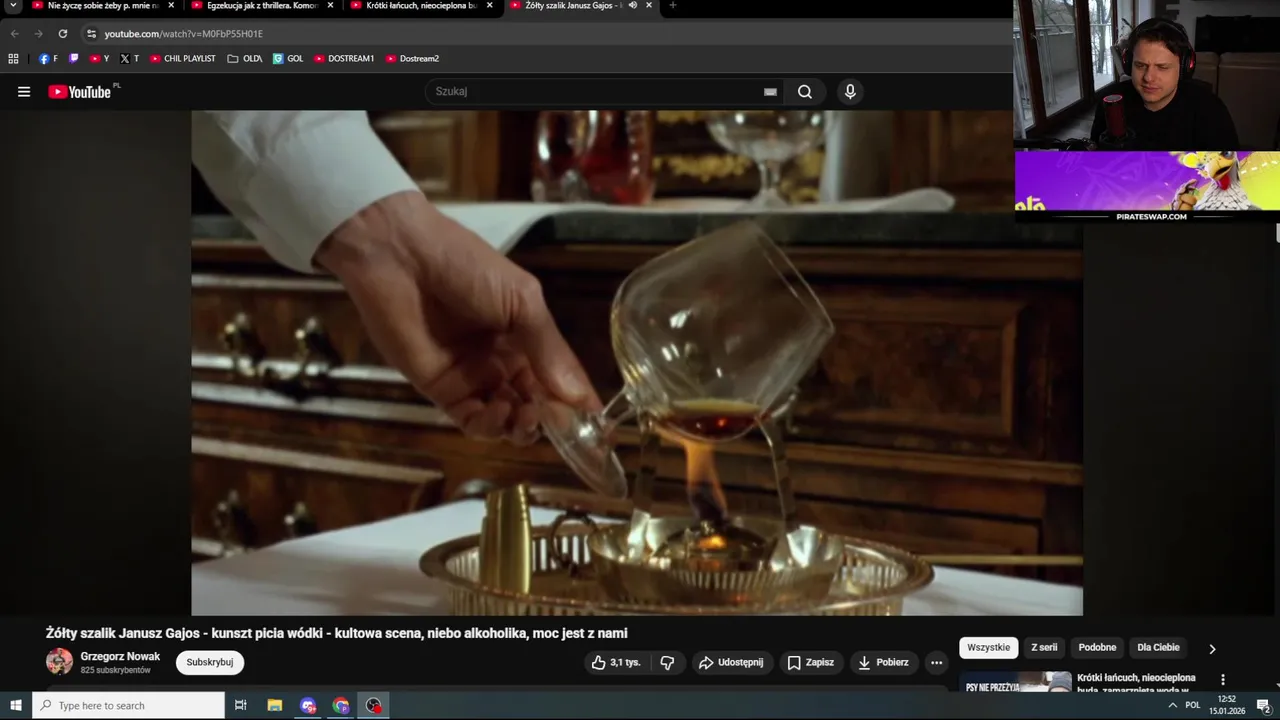Close the 'Nie życzę sobie' browser tab
Image resolution: width=1280 pixels, height=720 pixels.
coord(171,5)
